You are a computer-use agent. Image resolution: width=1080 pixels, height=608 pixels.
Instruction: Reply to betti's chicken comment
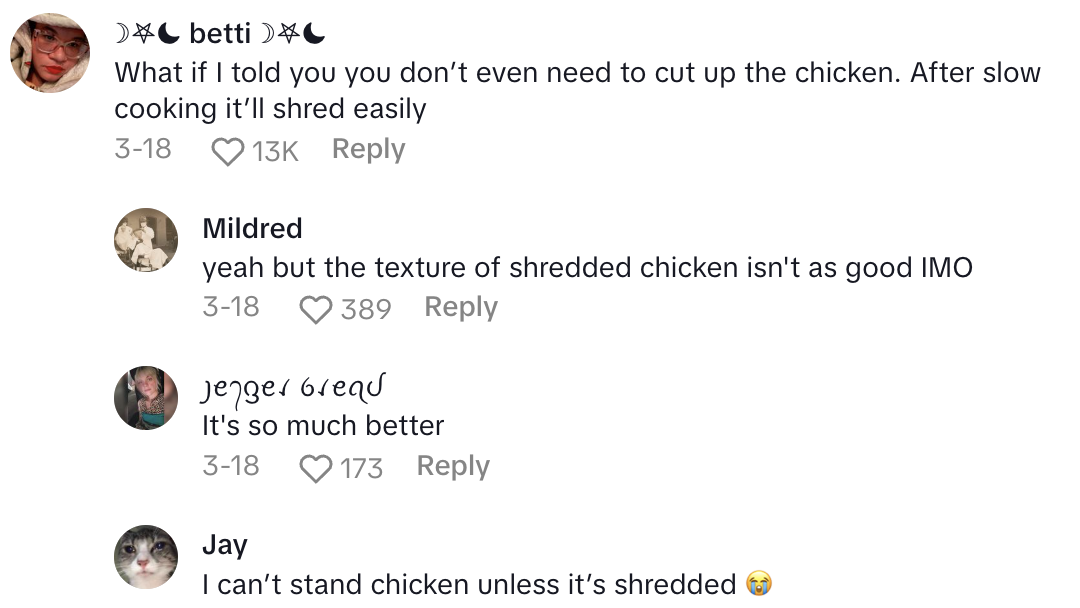(x=368, y=149)
